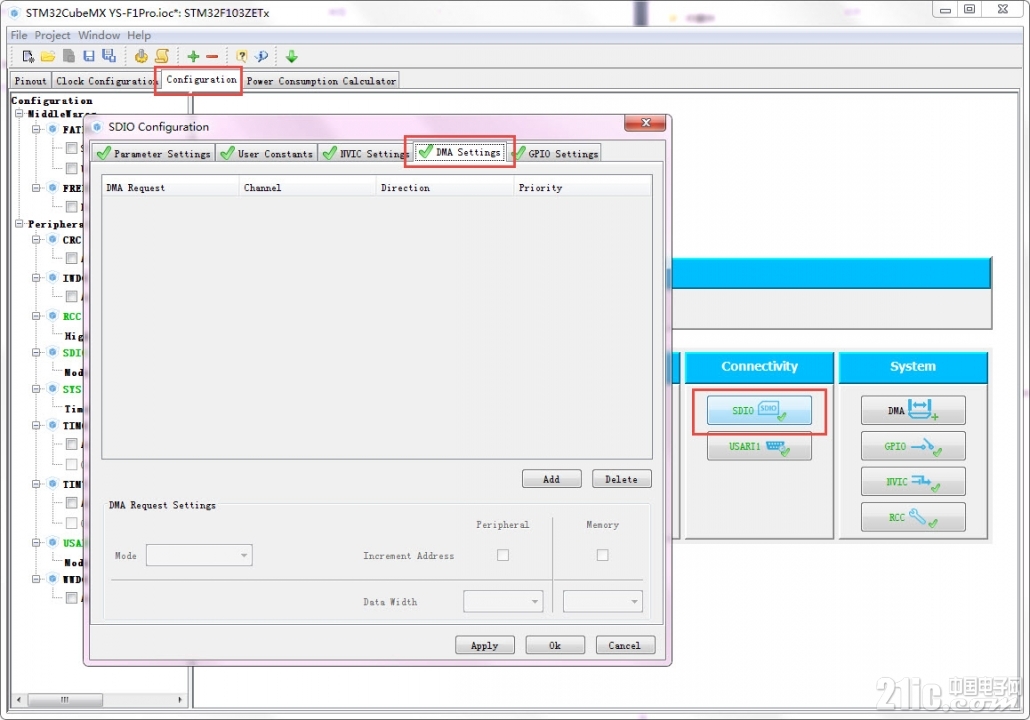Toggle the checkbox under IWD node
This screenshot has height=720, width=1030.
click(72, 296)
